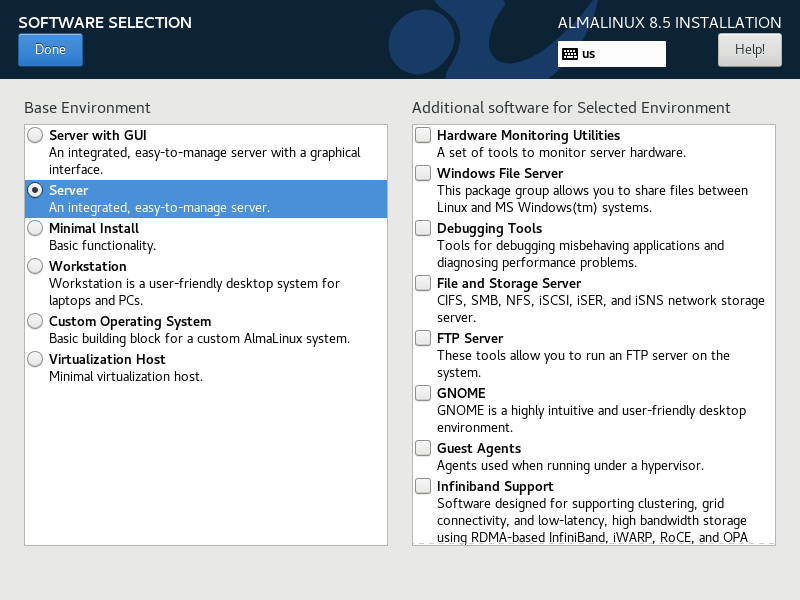Open the Help! dialog

pos(749,49)
